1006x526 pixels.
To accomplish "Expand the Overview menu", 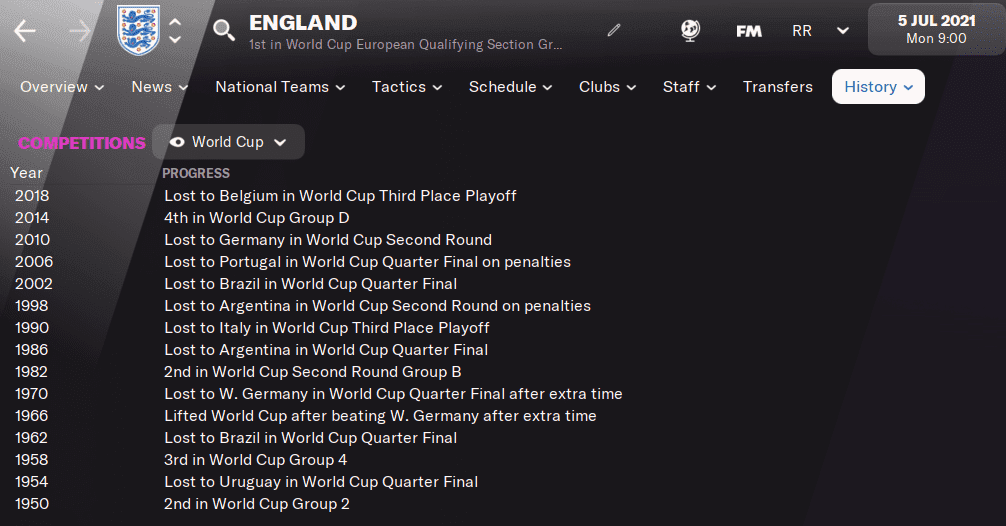I will click(62, 87).
